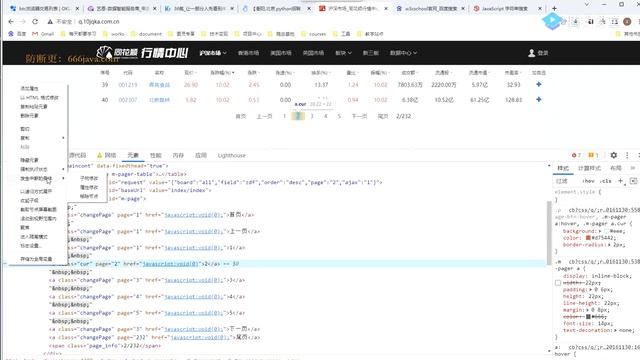Open the 元素 DevTools tab

tap(133, 155)
